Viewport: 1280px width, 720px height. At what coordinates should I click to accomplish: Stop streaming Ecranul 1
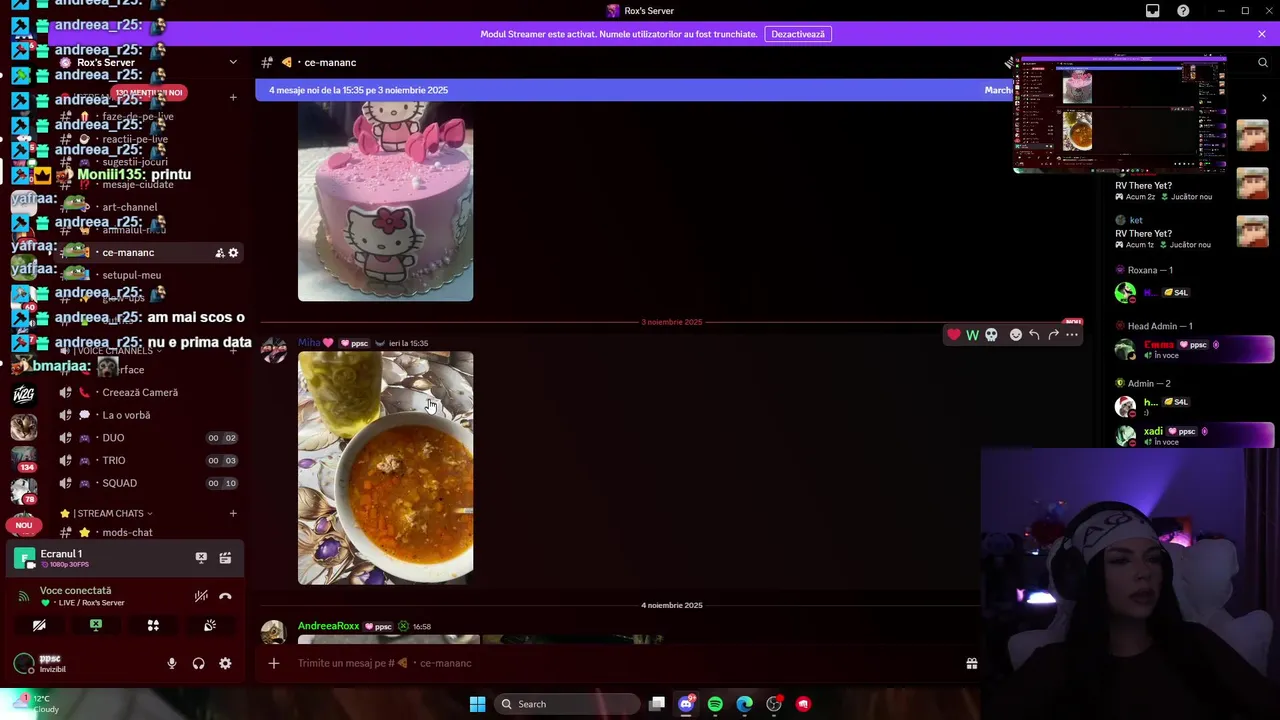[201, 558]
